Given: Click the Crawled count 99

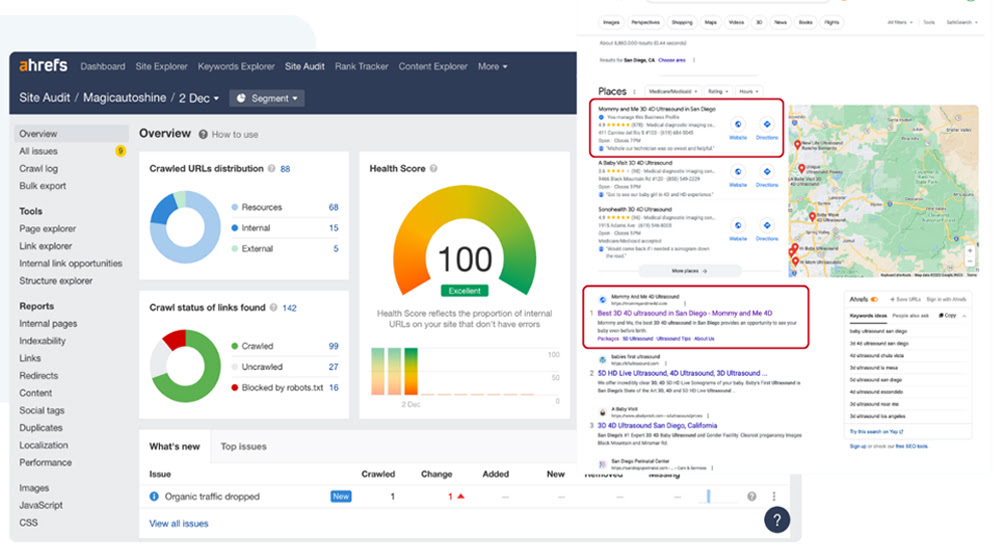Looking at the screenshot, I should pyautogui.click(x=334, y=346).
